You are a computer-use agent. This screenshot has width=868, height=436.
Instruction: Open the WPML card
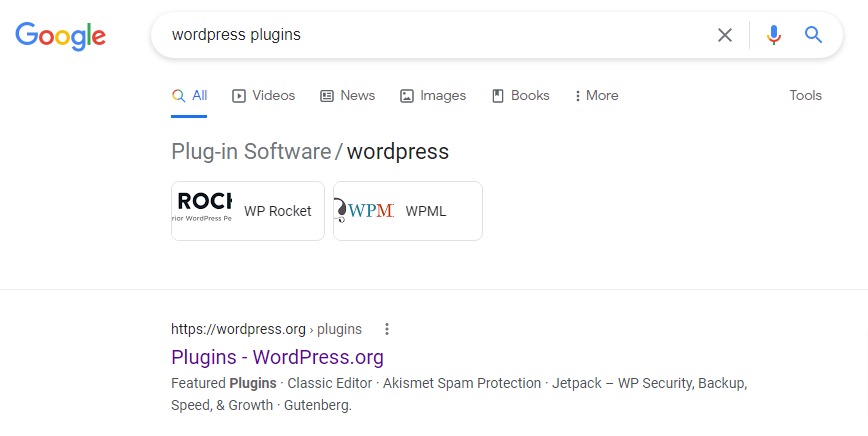(408, 211)
